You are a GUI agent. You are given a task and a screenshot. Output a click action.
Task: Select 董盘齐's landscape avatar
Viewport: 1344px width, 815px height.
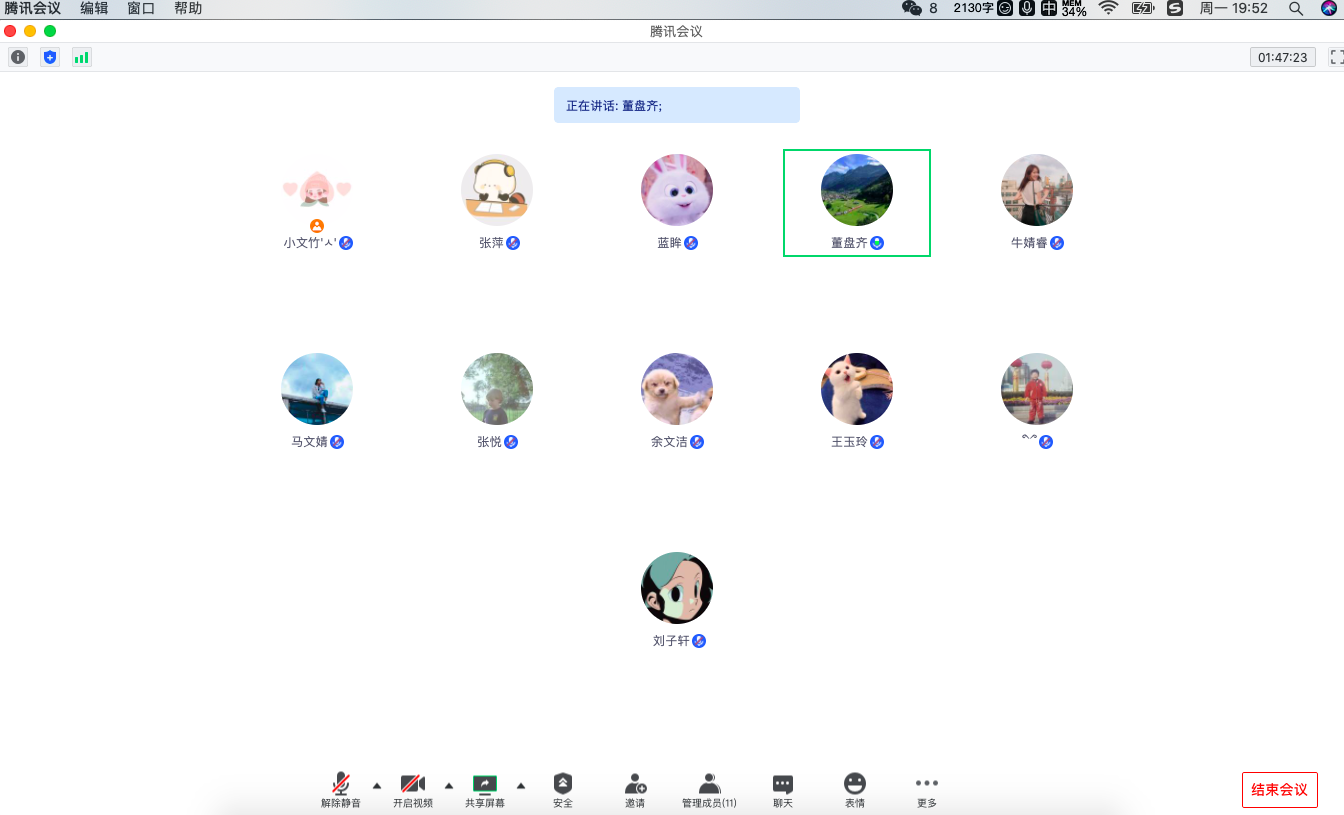point(857,190)
